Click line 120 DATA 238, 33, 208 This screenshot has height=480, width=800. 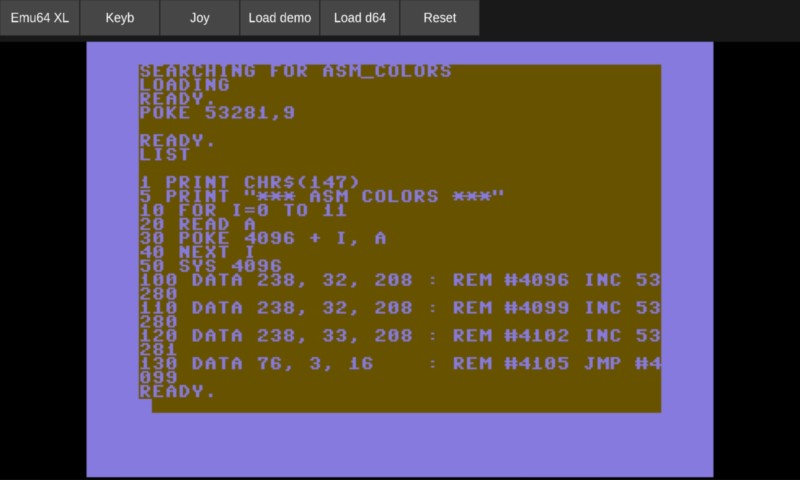[x=400, y=342]
